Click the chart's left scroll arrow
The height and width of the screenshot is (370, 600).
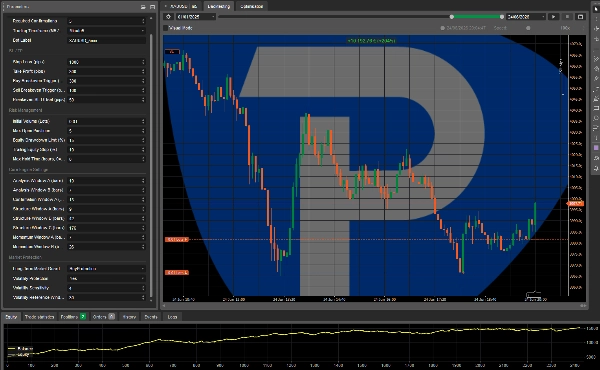165,306
